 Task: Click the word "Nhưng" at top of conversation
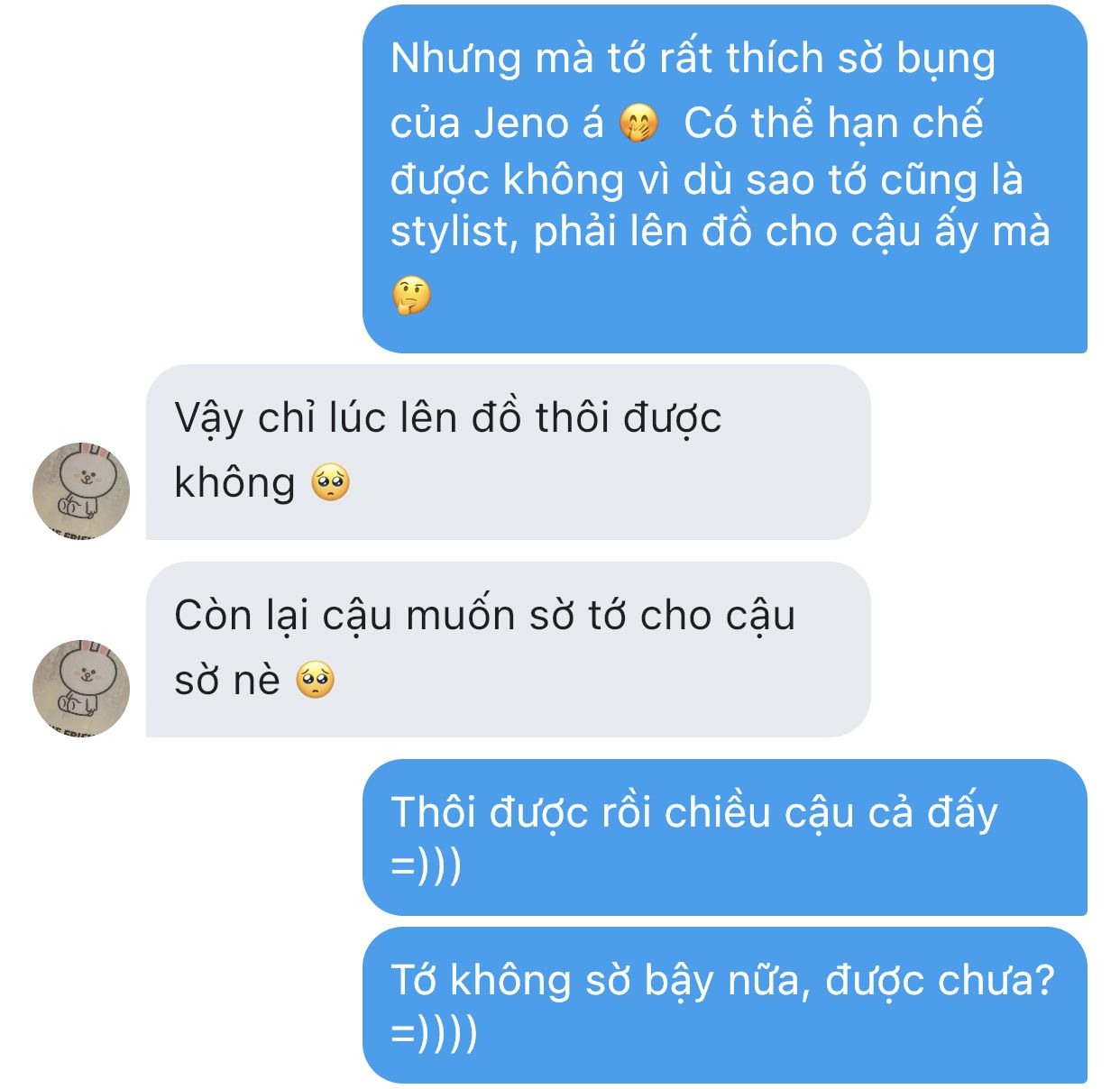pos(456,59)
